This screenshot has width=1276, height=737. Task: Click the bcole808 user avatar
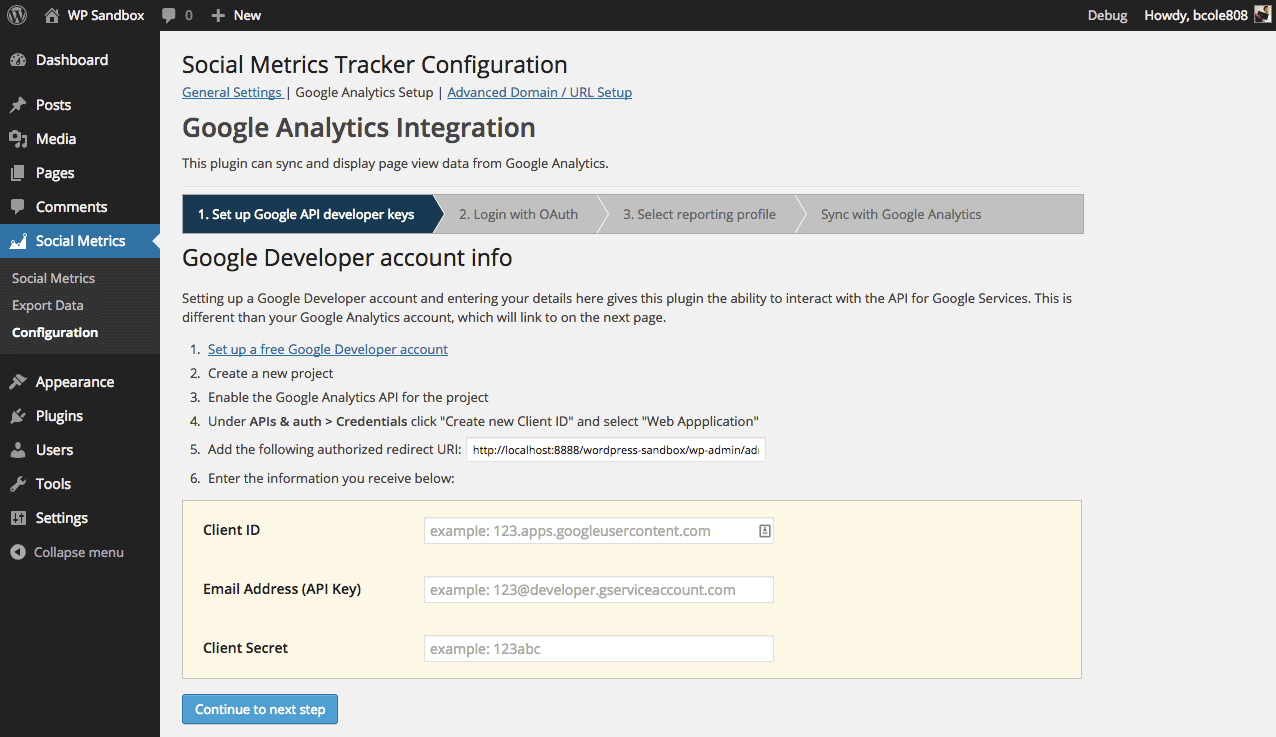click(1263, 15)
